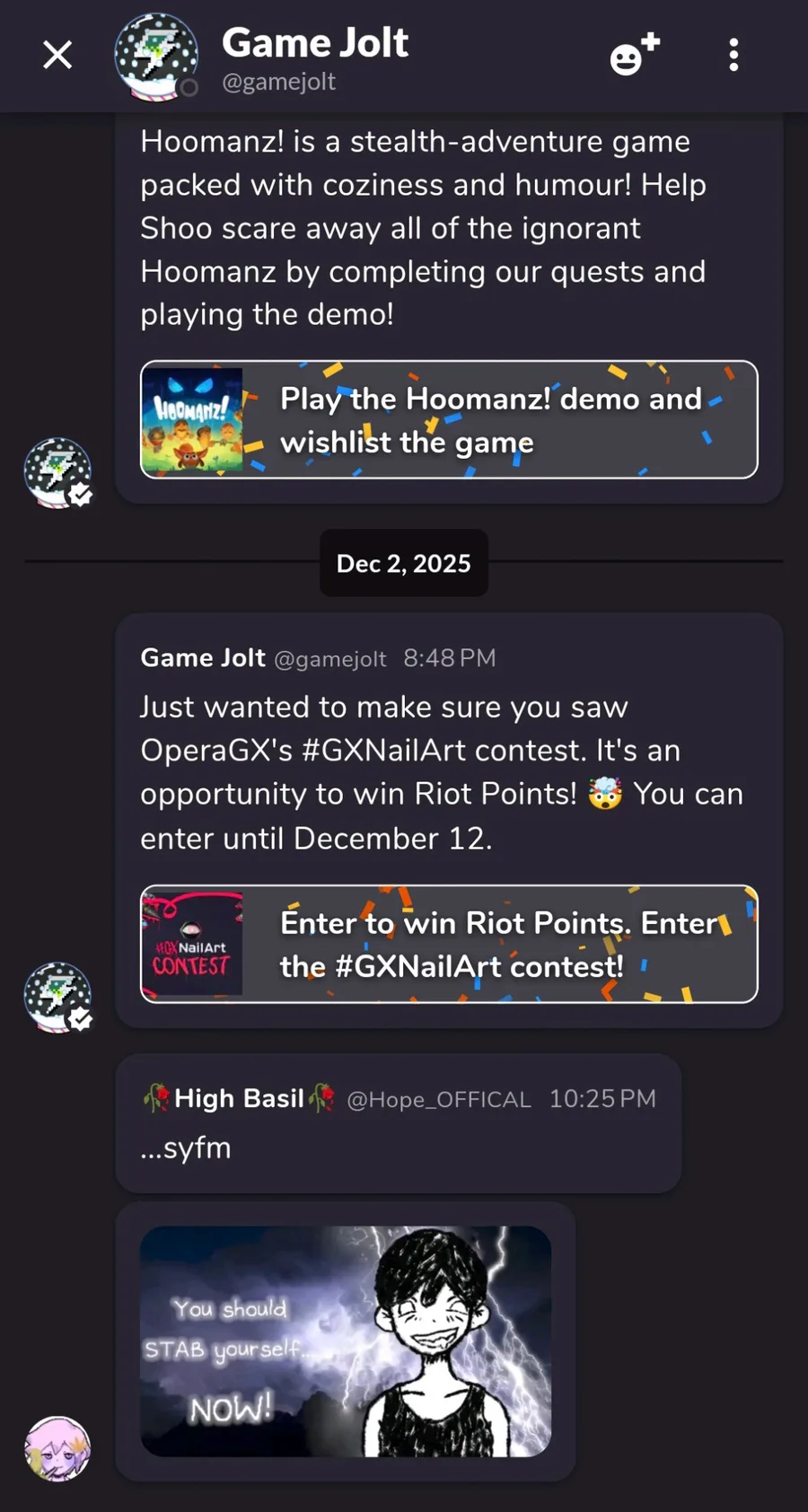
Task: Tap the @gamejolt handle in header
Action: (278, 82)
